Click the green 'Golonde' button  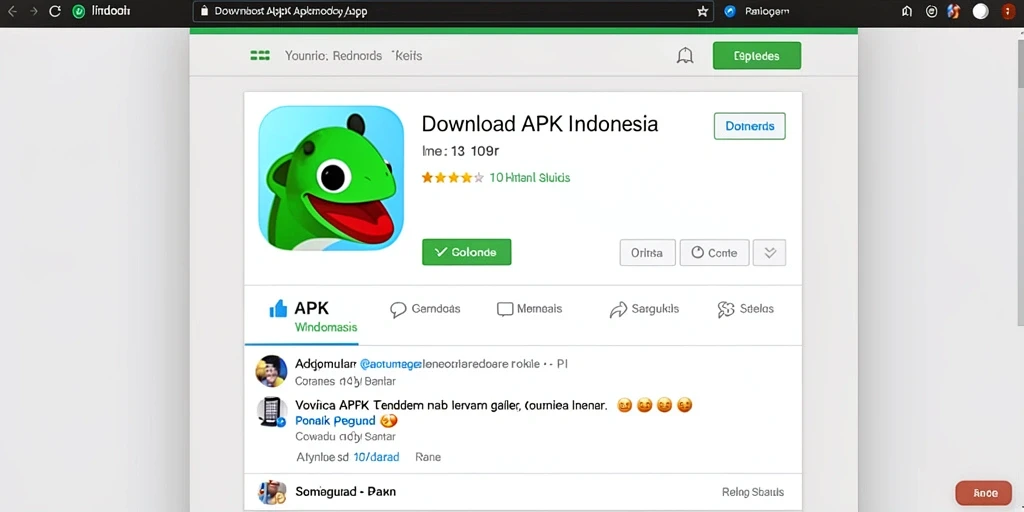pyautogui.click(x=466, y=252)
